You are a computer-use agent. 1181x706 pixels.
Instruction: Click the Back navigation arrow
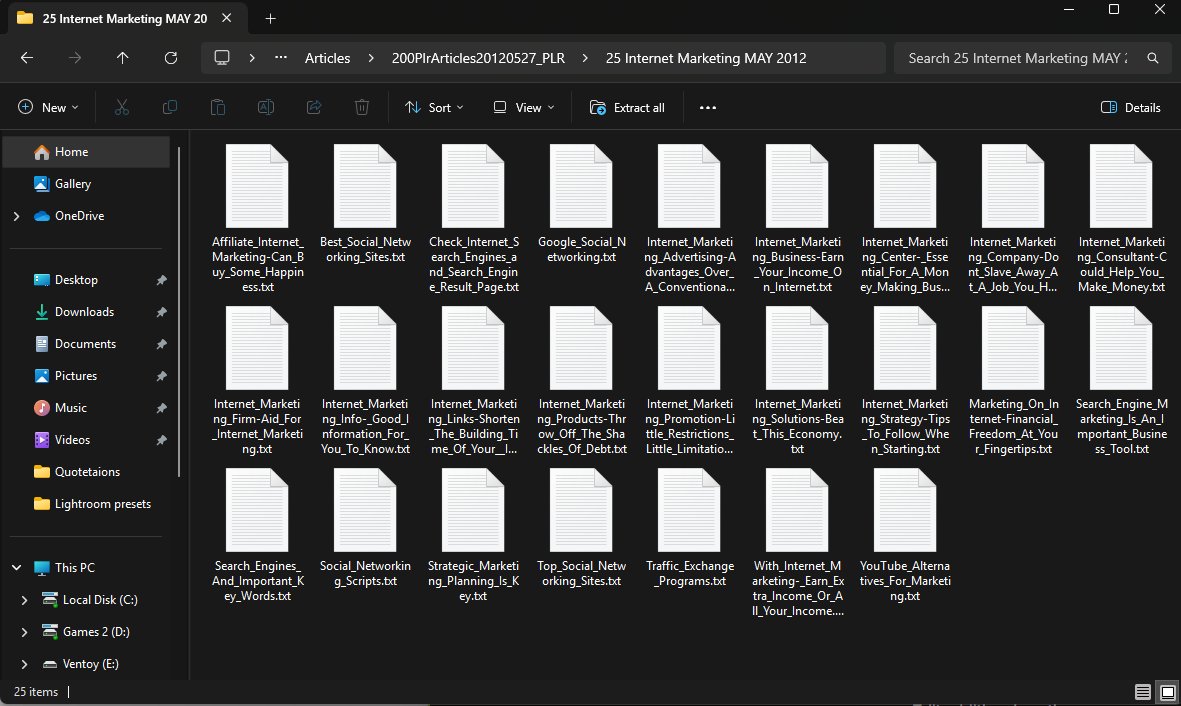click(x=27, y=58)
